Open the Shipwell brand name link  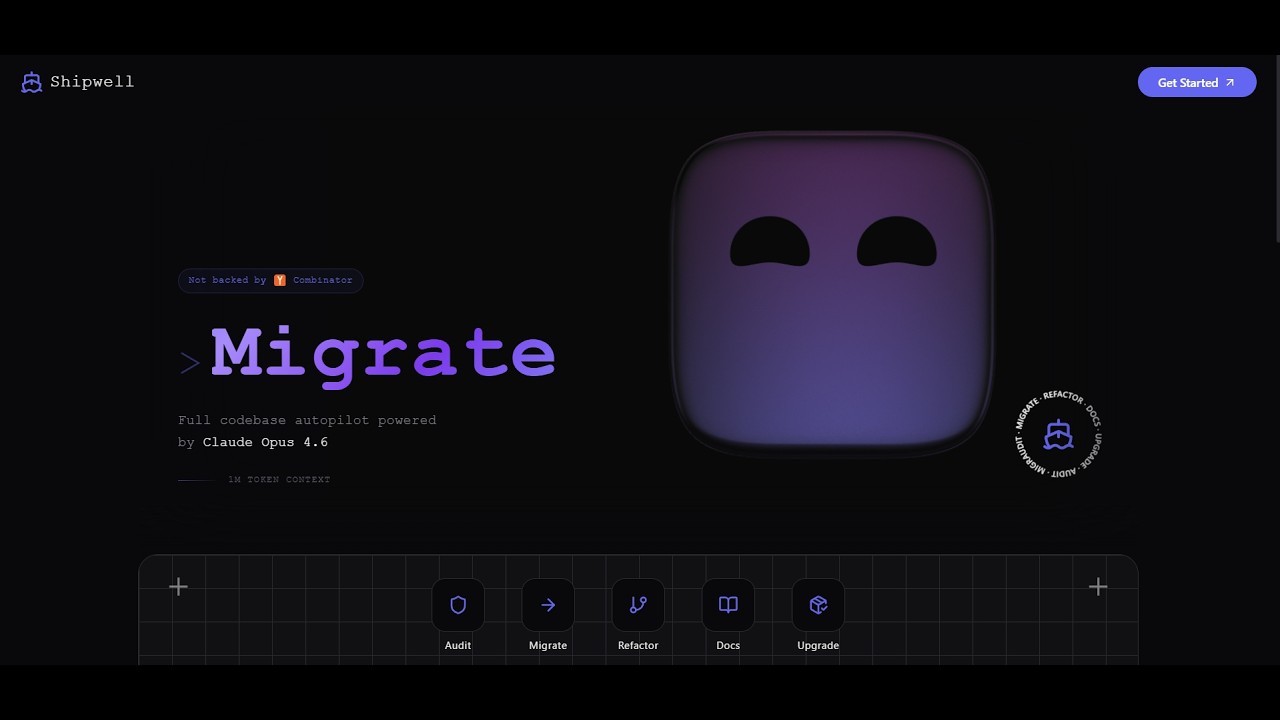(x=92, y=82)
